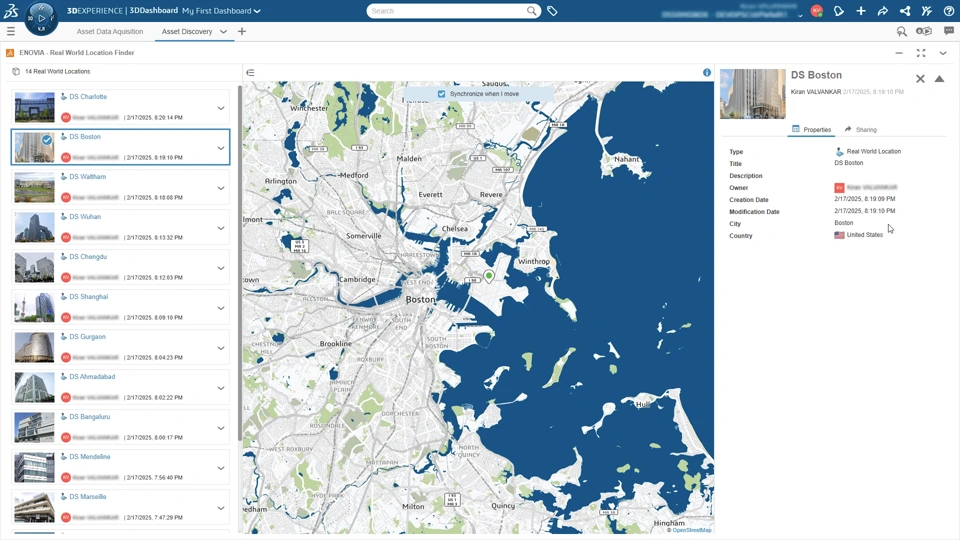The height and width of the screenshot is (540, 960).
Task: Click the tag icon next to search
Action: [552, 11]
